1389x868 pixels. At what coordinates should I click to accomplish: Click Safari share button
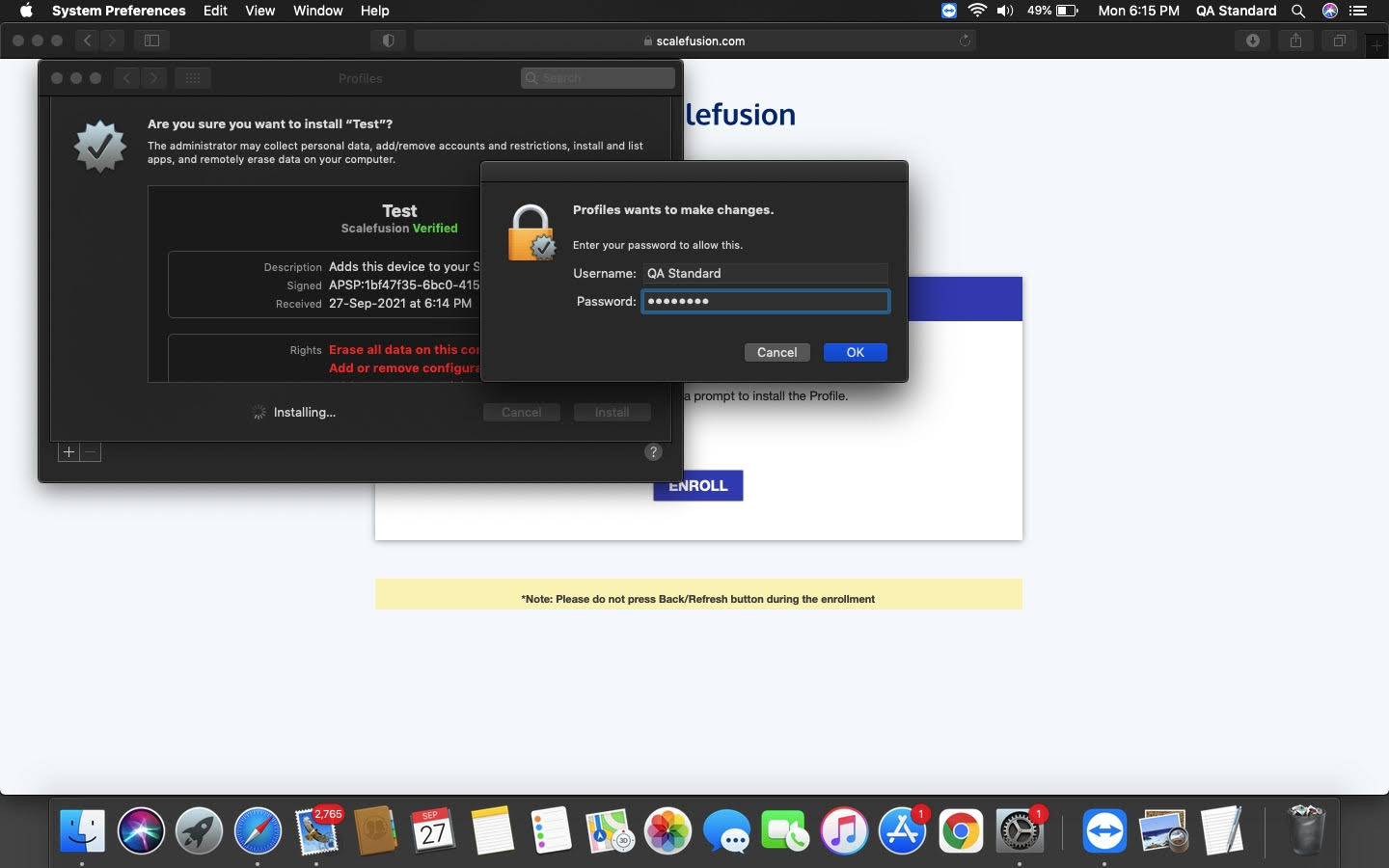point(1295,41)
